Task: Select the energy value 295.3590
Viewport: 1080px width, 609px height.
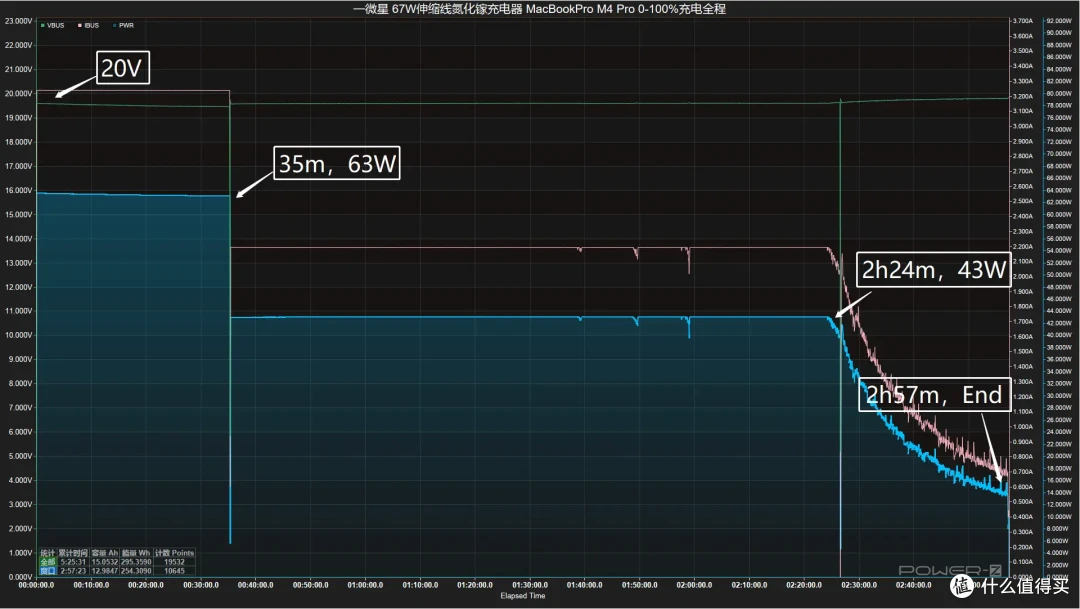Action: (x=136, y=562)
